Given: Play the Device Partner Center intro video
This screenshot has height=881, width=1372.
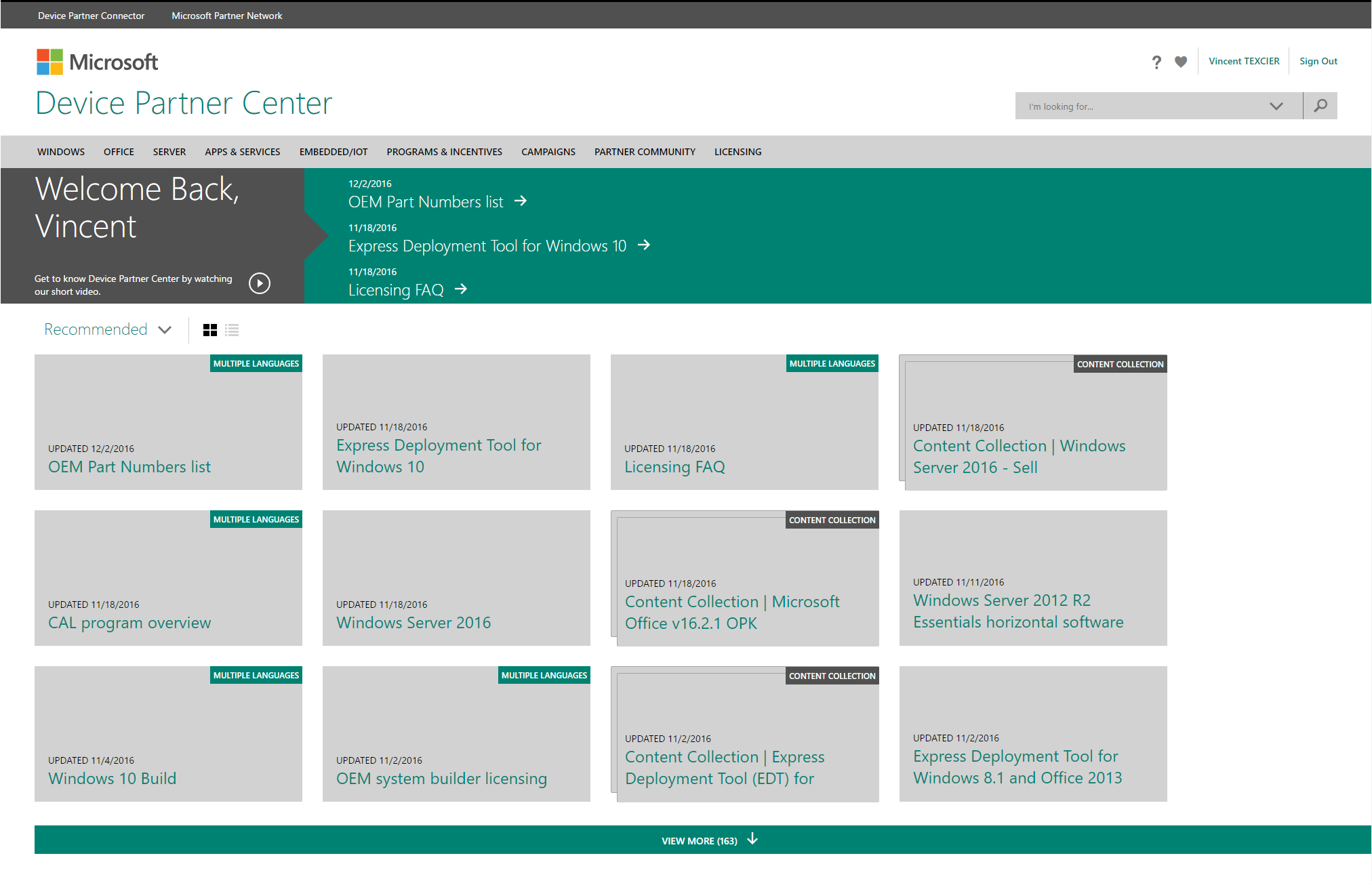Looking at the screenshot, I should click(x=260, y=283).
